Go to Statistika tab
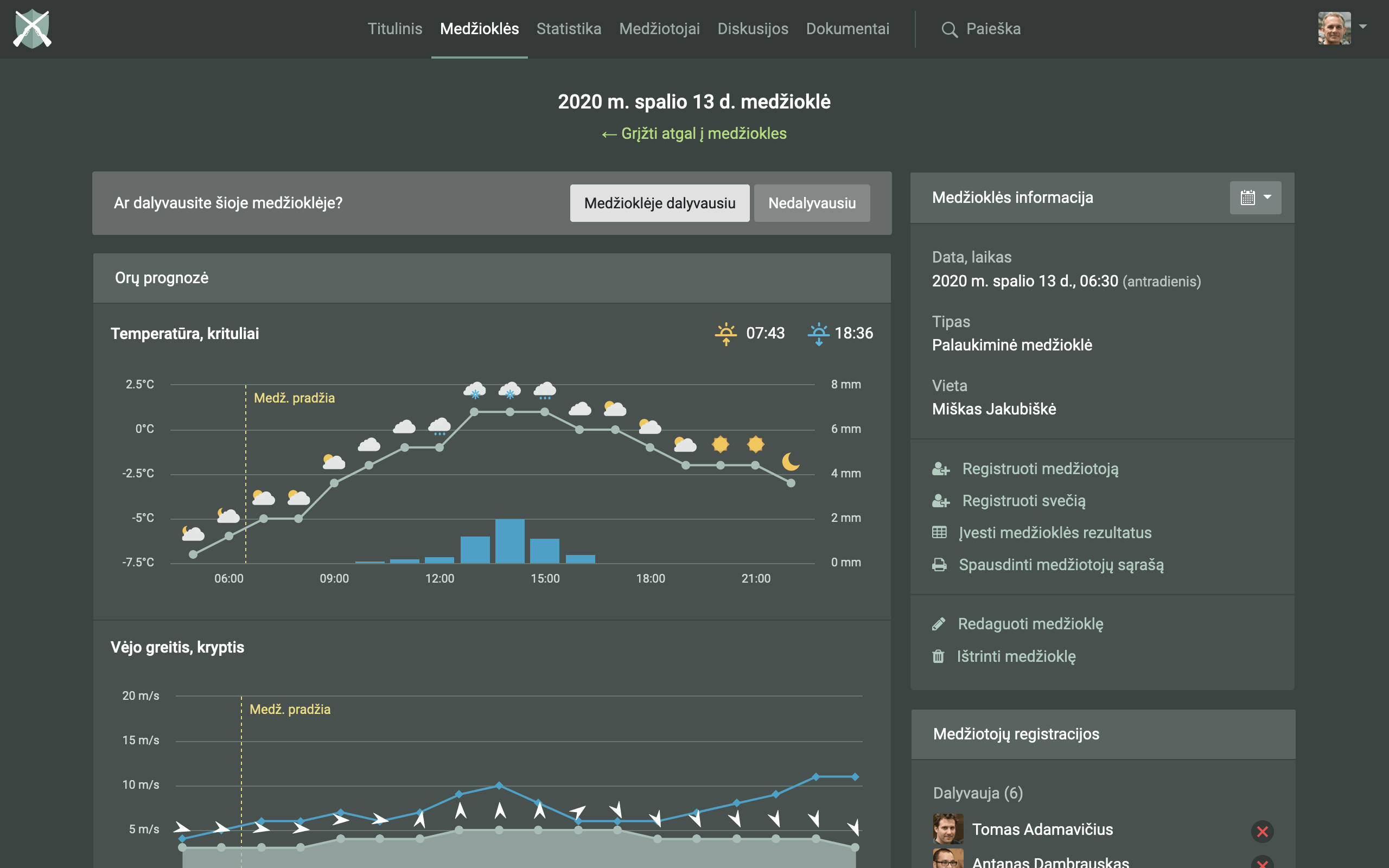Image resolution: width=1389 pixels, height=868 pixels. pyautogui.click(x=568, y=29)
